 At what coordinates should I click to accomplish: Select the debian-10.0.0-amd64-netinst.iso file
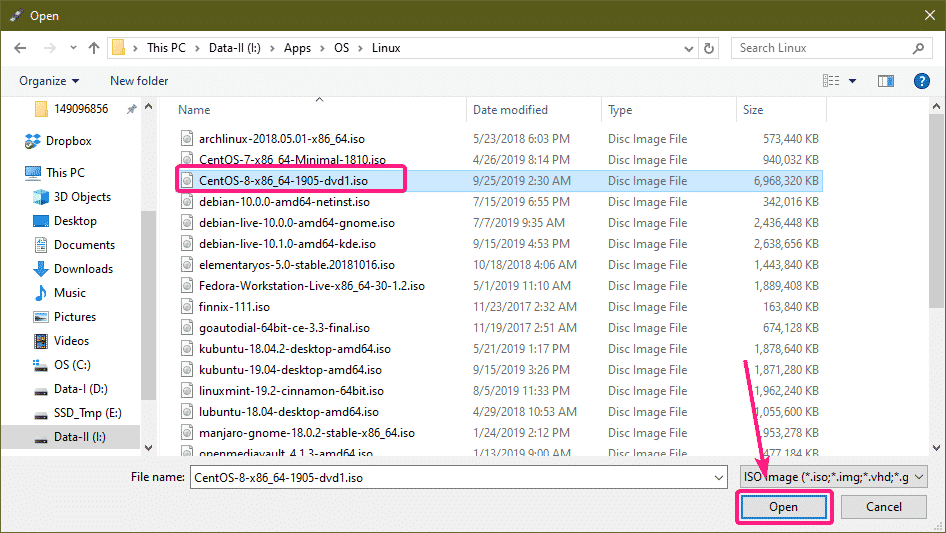[284, 202]
